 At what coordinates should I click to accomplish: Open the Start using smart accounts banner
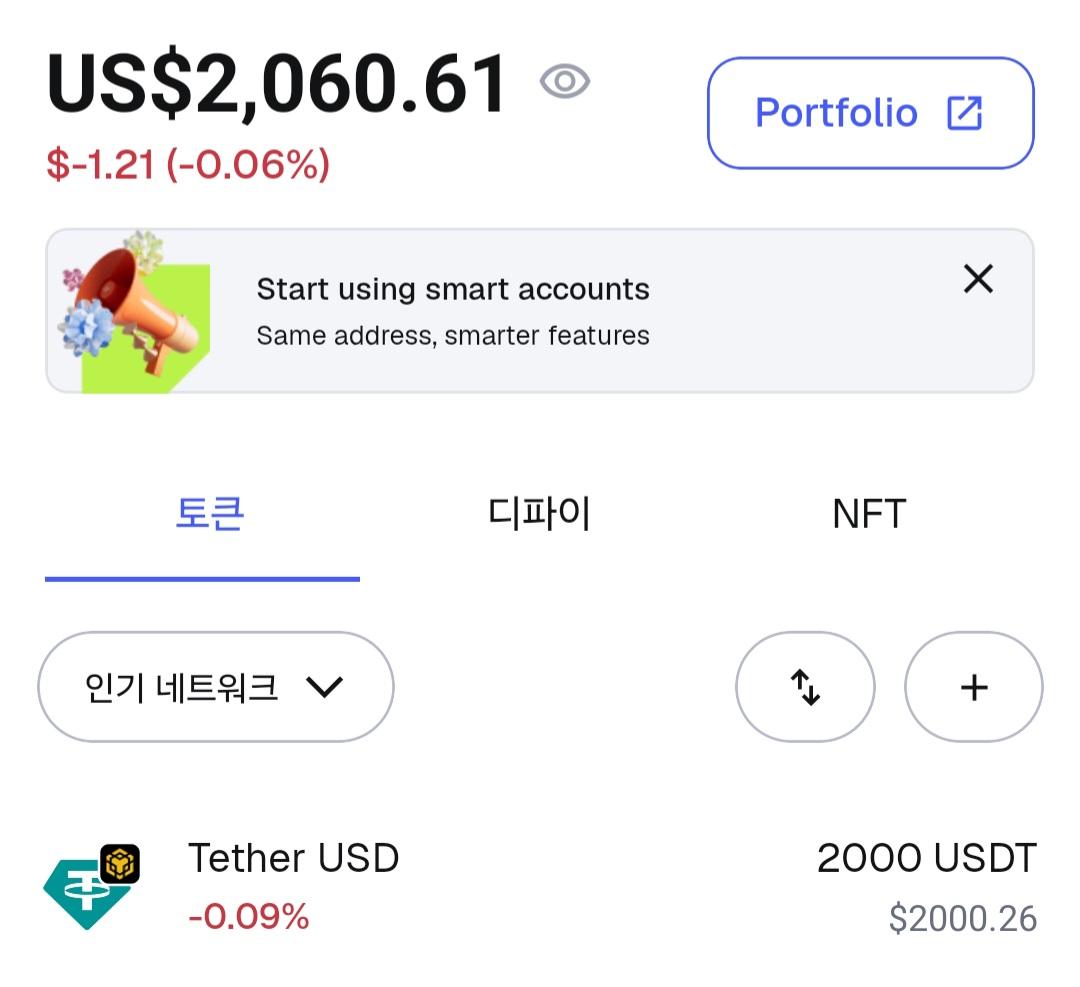[453, 311]
